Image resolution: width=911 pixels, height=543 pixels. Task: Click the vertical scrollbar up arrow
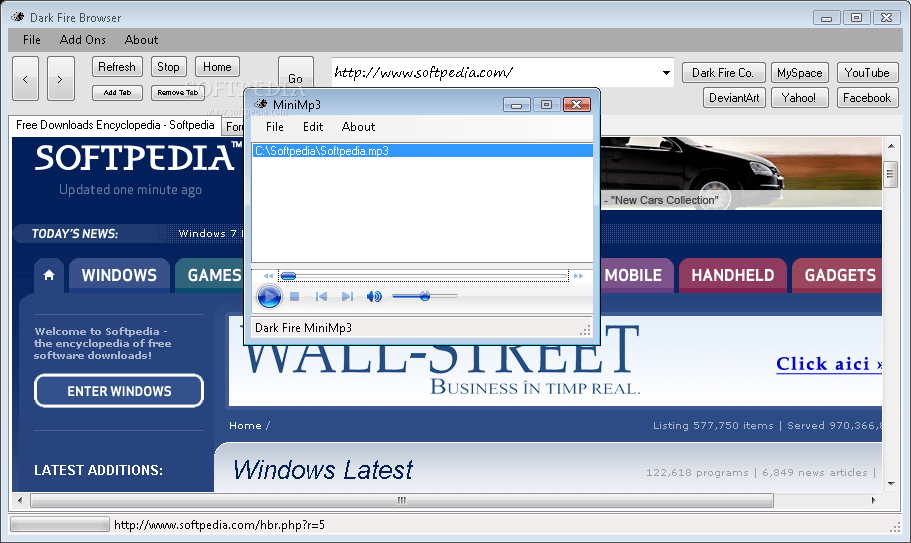[891, 146]
